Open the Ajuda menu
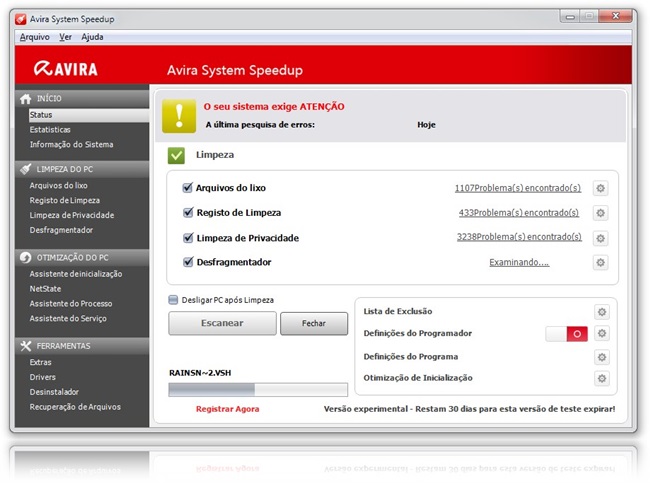This screenshot has height=483, width=650. [92, 37]
